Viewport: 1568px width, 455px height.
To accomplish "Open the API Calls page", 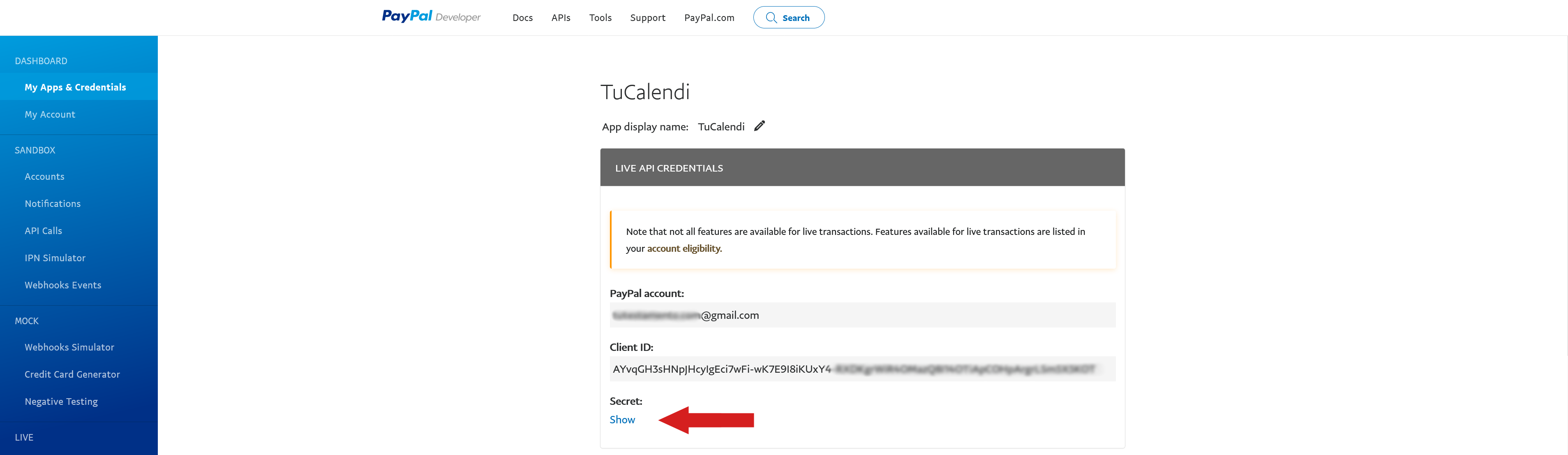I will [43, 230].
